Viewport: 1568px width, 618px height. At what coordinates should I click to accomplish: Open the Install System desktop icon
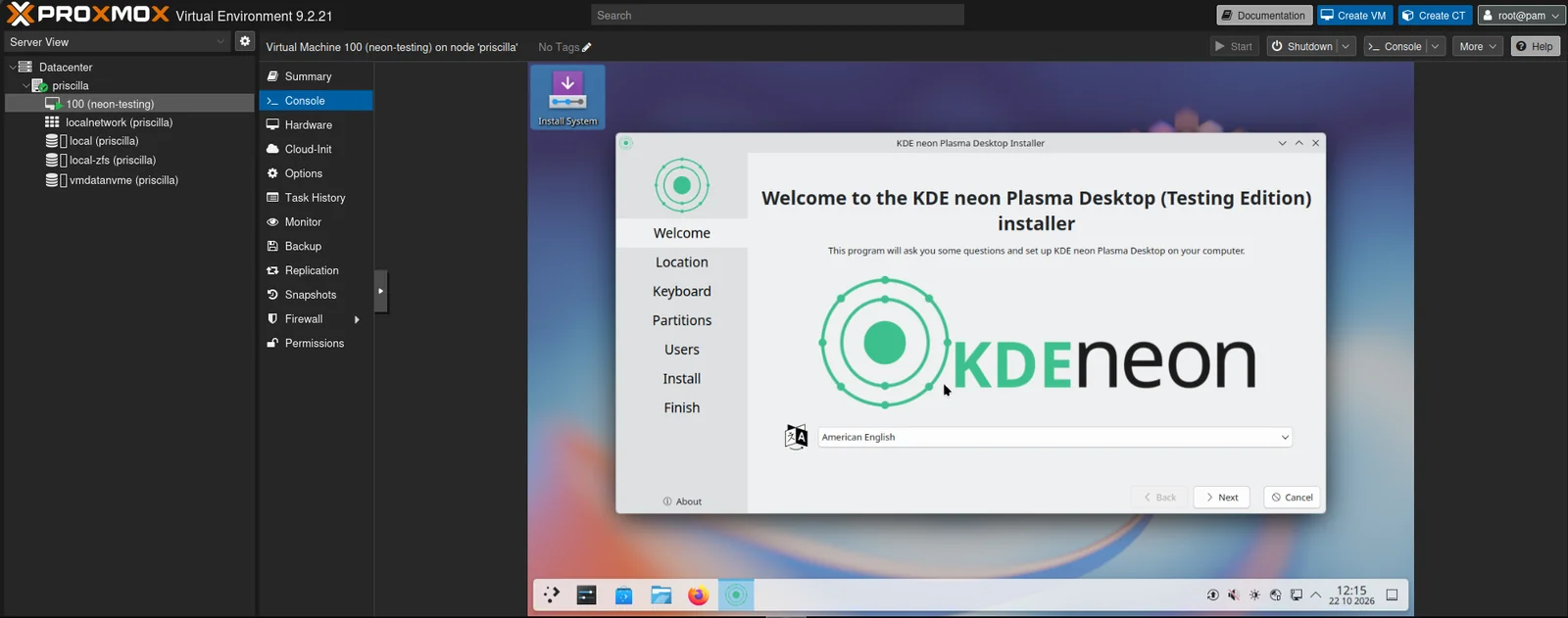567,97
